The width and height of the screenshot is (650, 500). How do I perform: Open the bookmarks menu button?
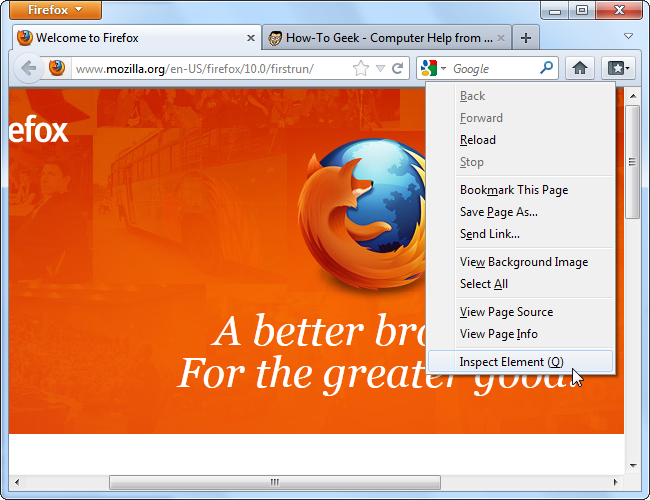[620, 69]
